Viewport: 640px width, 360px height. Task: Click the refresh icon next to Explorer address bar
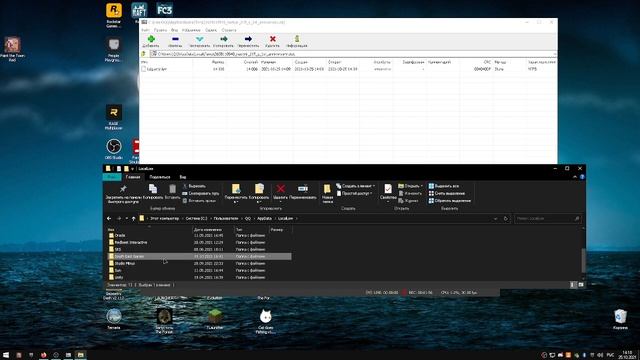point(506,218)
